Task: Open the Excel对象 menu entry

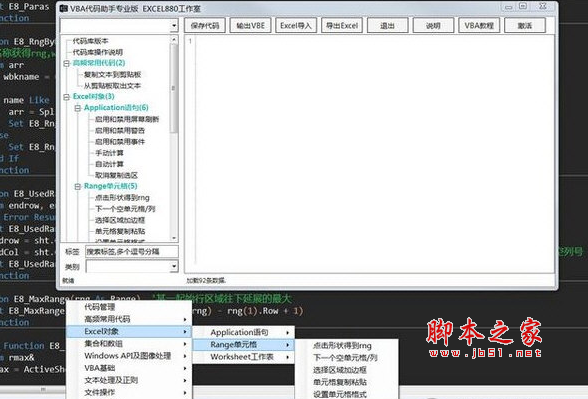Action: (x=129, y=332)
